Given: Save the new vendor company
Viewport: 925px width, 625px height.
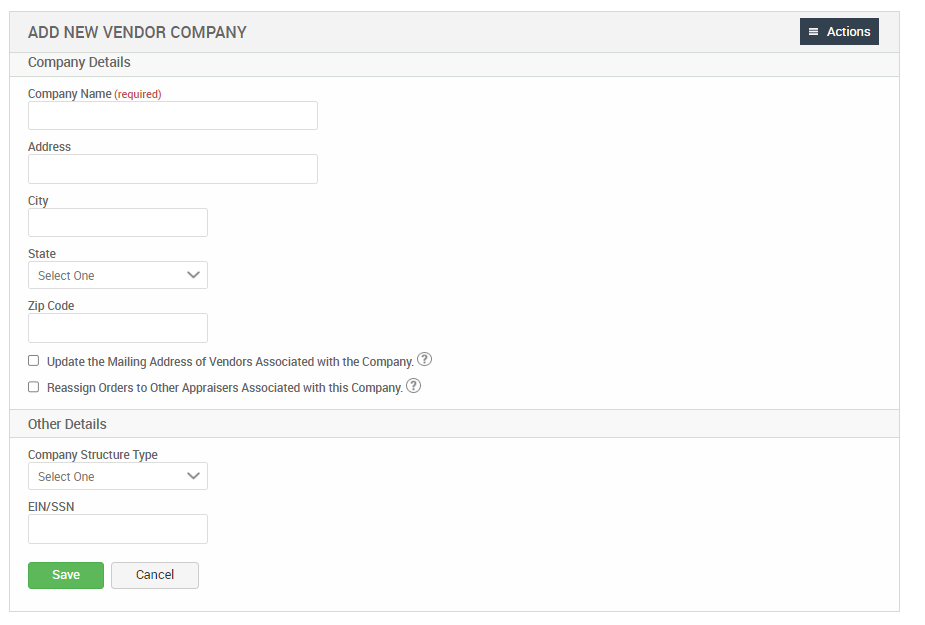Looking at the screenshot, I should [x=65, y=575].
